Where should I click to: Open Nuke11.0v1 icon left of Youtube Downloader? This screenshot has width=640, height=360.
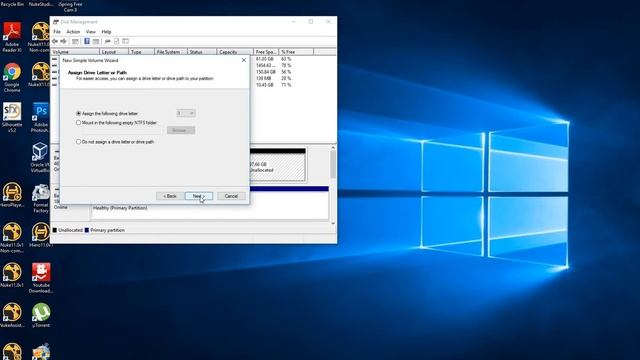[12, 275]
